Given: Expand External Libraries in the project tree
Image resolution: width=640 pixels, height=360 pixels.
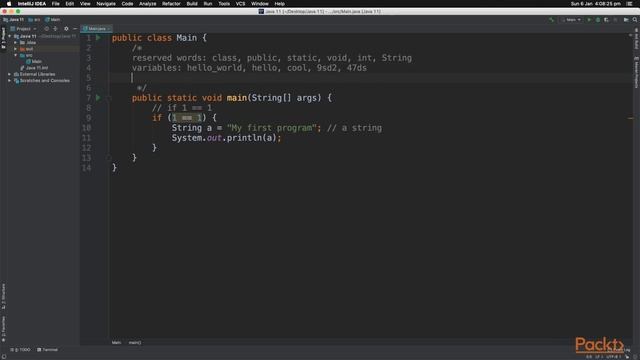Looking at the screenshot, I should (10, 74).
